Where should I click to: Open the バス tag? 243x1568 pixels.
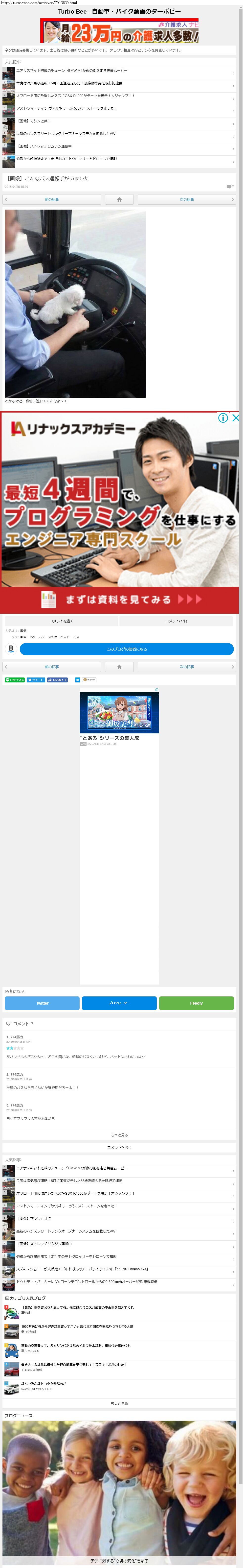click(42, 637)
